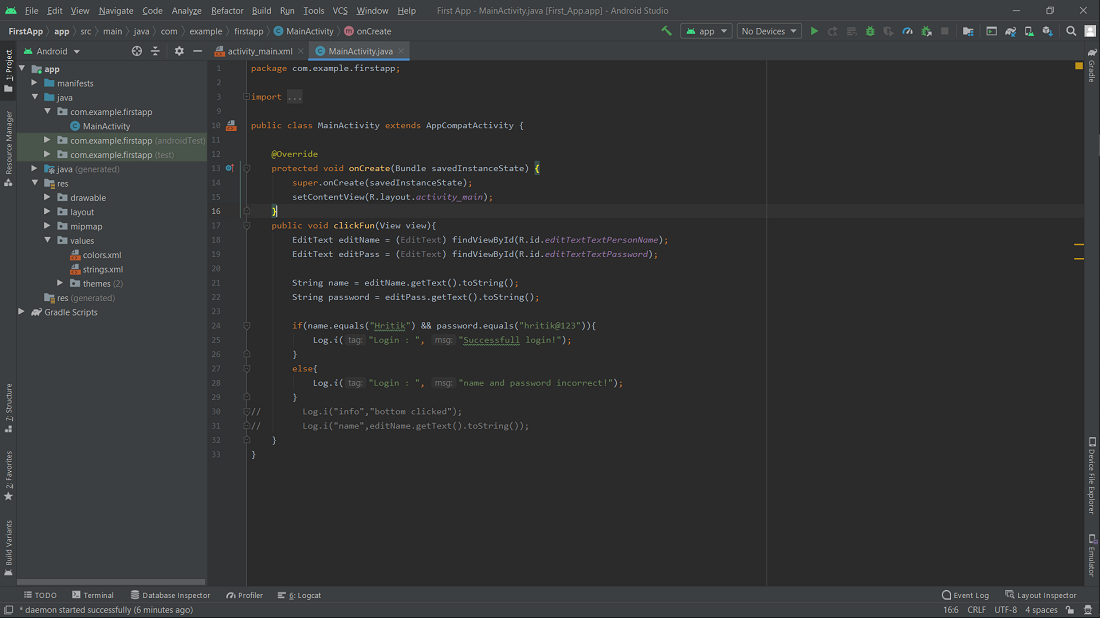The height and width of the screenshot is (618, 1100).
Task: Click the Select Opened File target icon
Action: point(137,51)
